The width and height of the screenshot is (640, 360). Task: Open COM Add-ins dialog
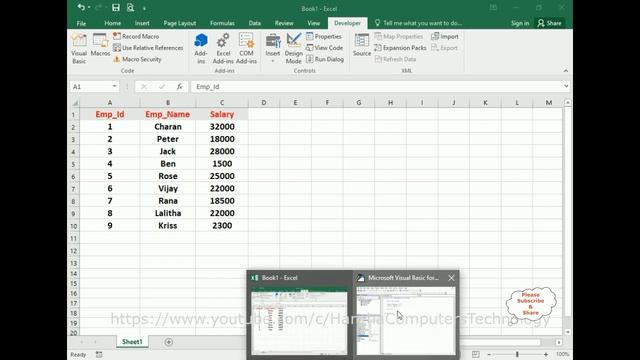click(x=246, y=49)
